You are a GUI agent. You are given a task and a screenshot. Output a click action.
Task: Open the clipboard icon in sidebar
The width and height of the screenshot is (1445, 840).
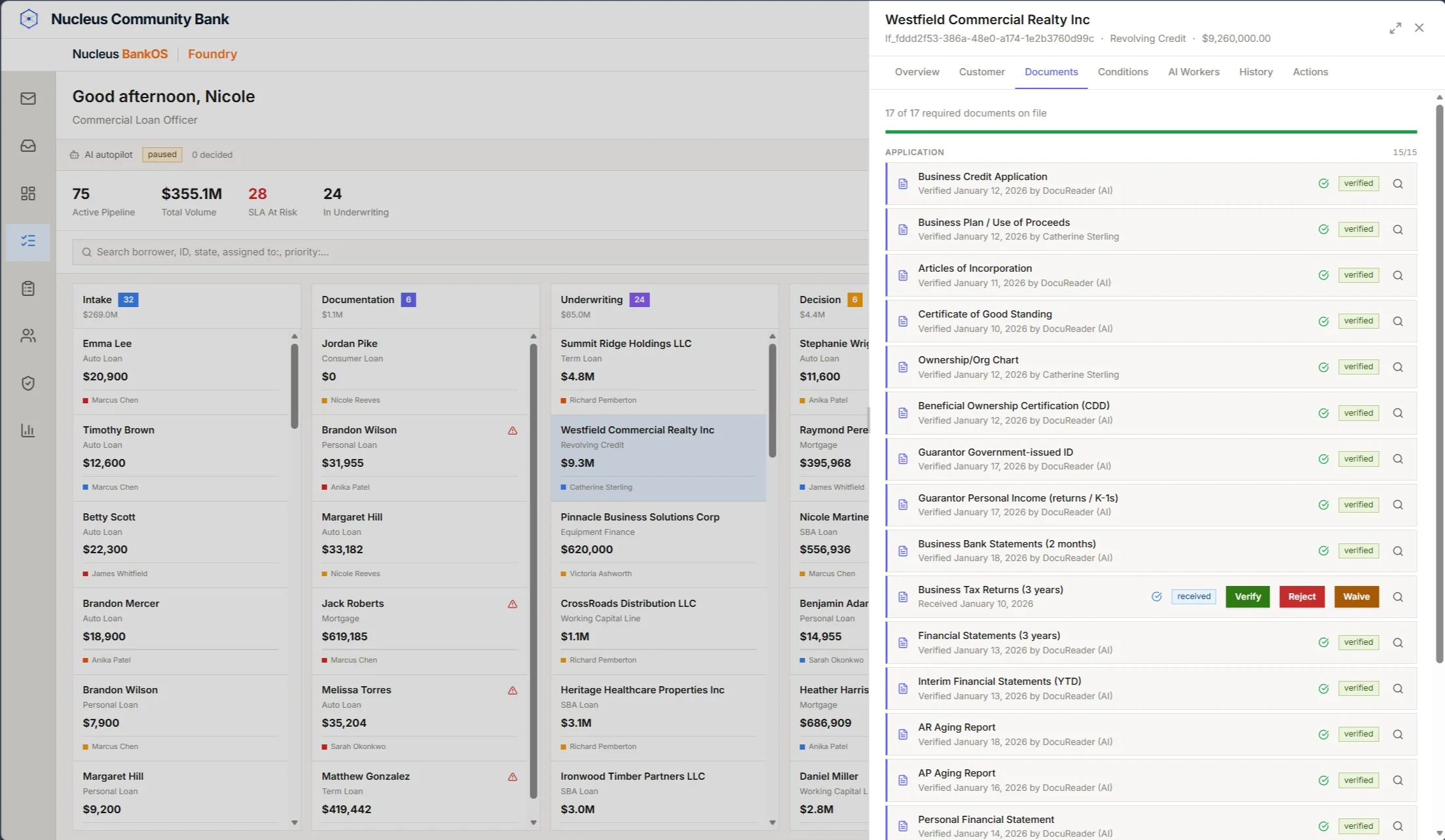click(x=28, y=288)
